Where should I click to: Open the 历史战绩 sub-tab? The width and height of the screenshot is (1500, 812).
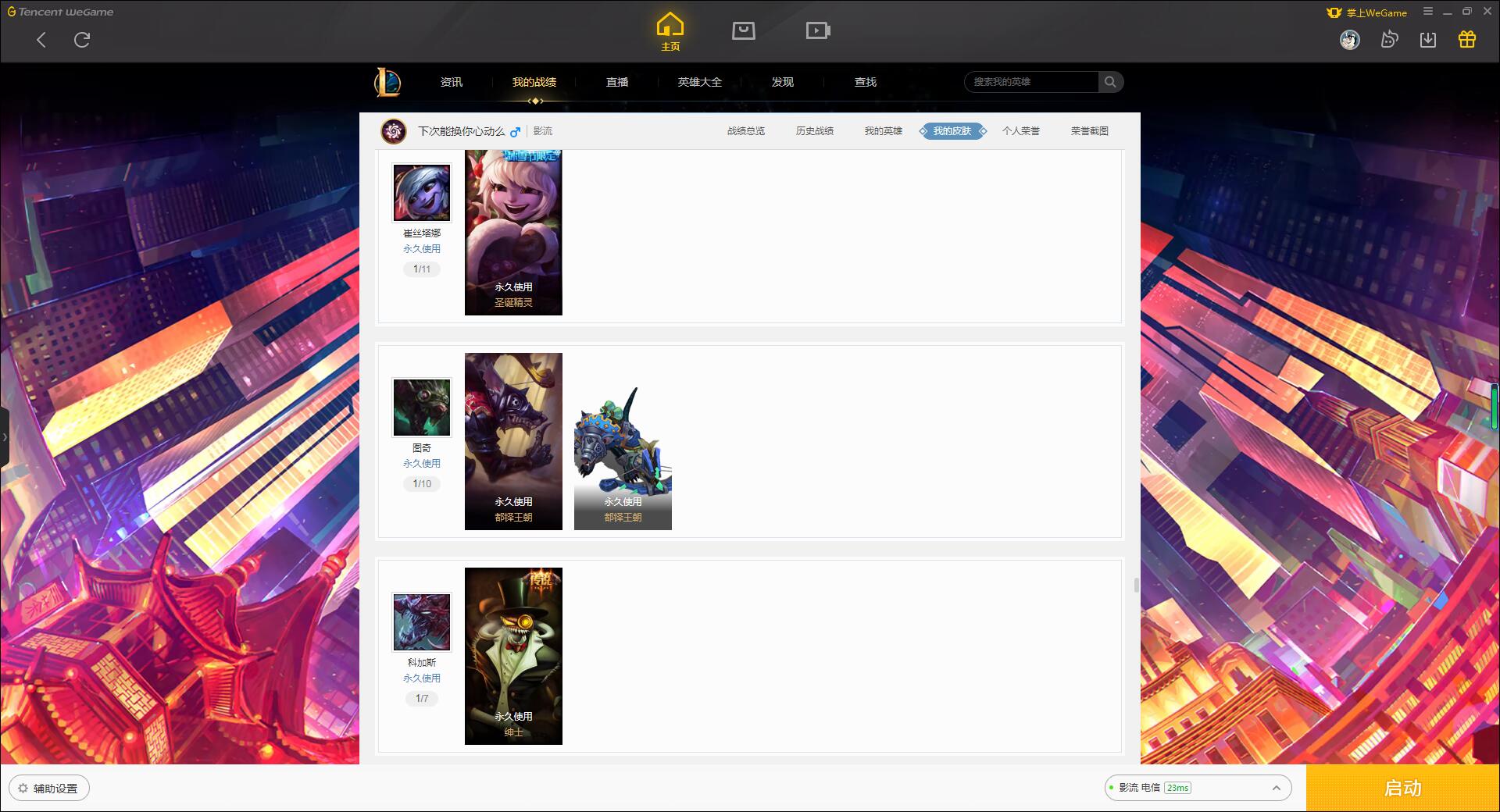click(815, 131)
